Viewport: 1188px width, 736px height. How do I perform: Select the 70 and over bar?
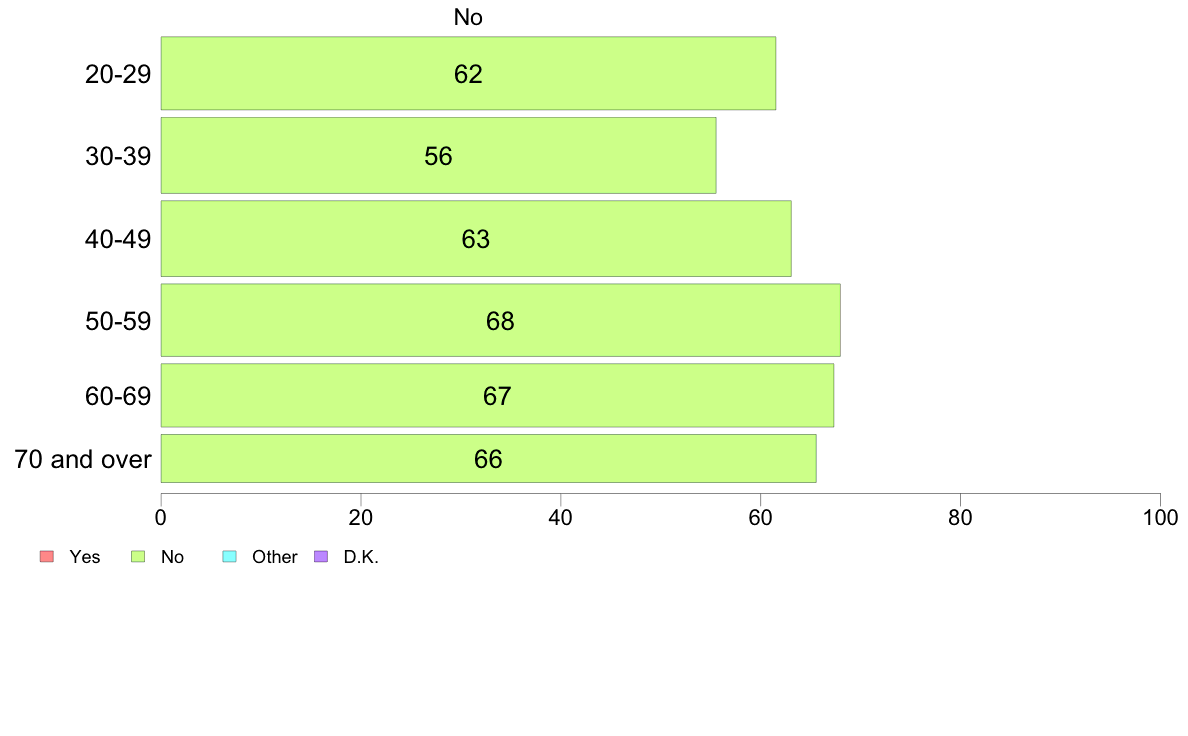[489, 459]
